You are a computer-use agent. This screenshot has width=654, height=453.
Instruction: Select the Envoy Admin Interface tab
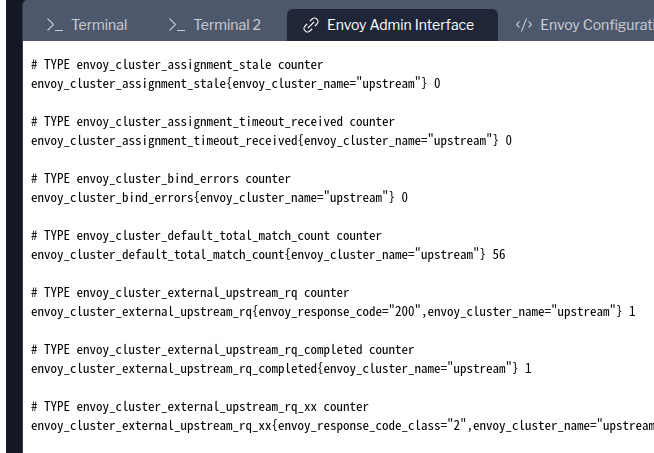coord(400,25)
